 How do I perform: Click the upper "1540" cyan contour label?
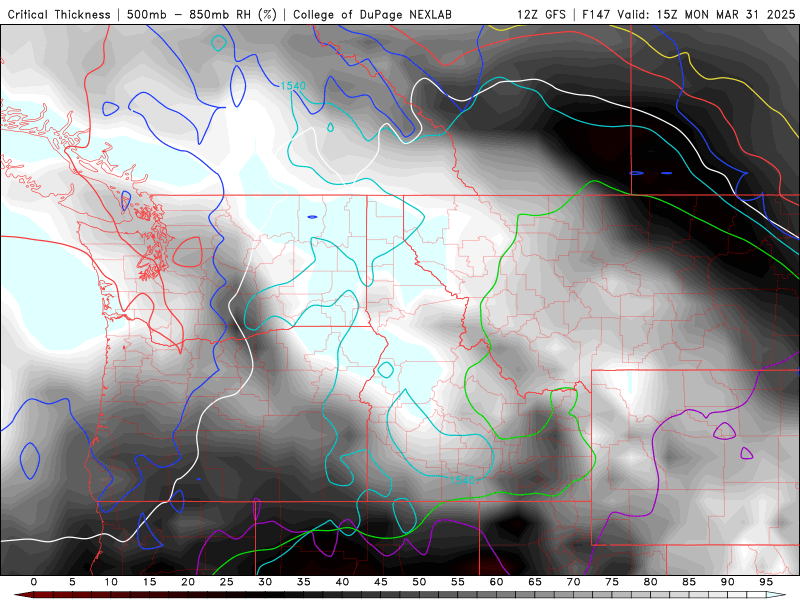coord(293,86)
